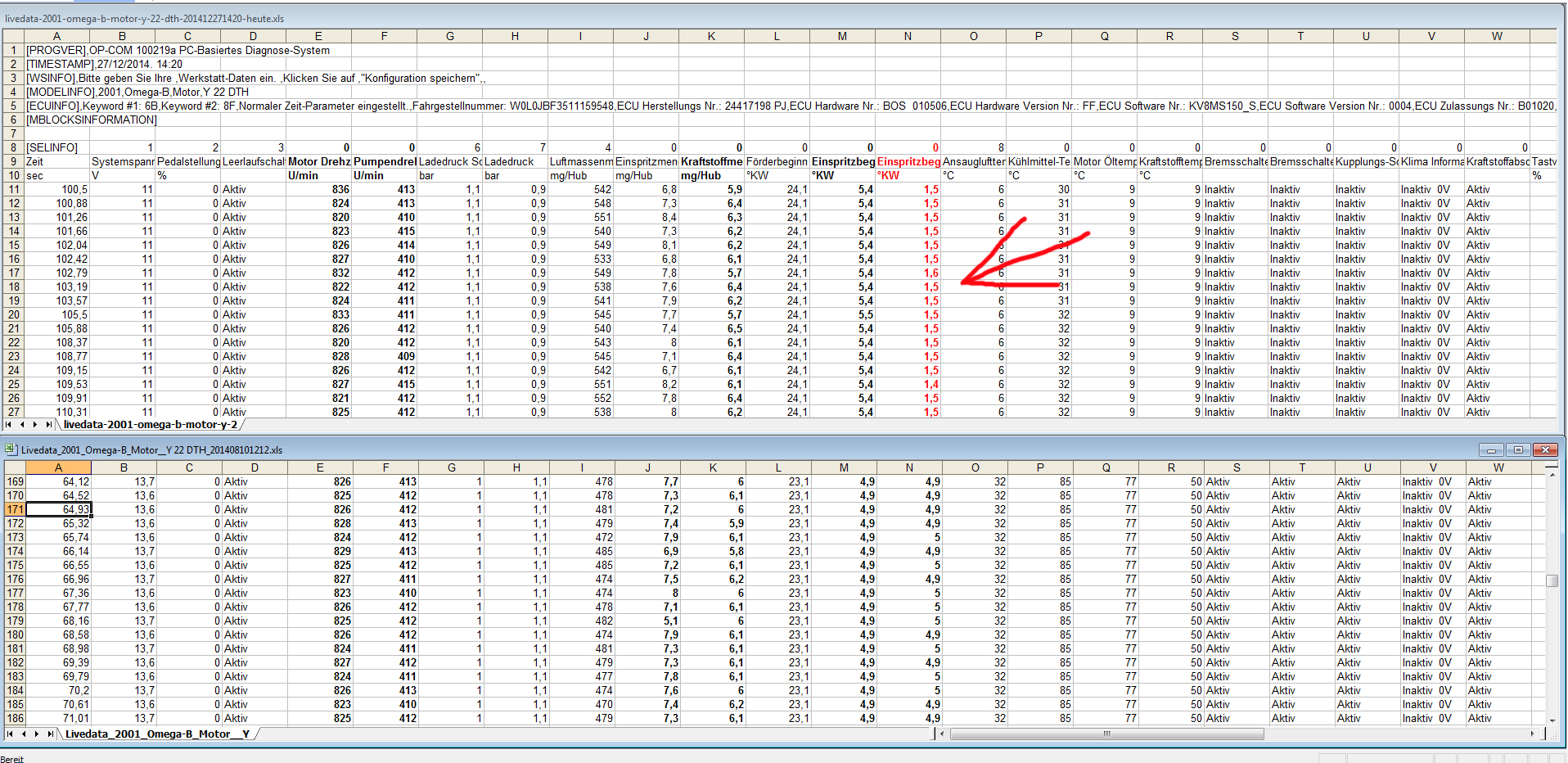1568x763 pixels.
Task: Go to next sheet in upper workbook
Action: (35, 425)
